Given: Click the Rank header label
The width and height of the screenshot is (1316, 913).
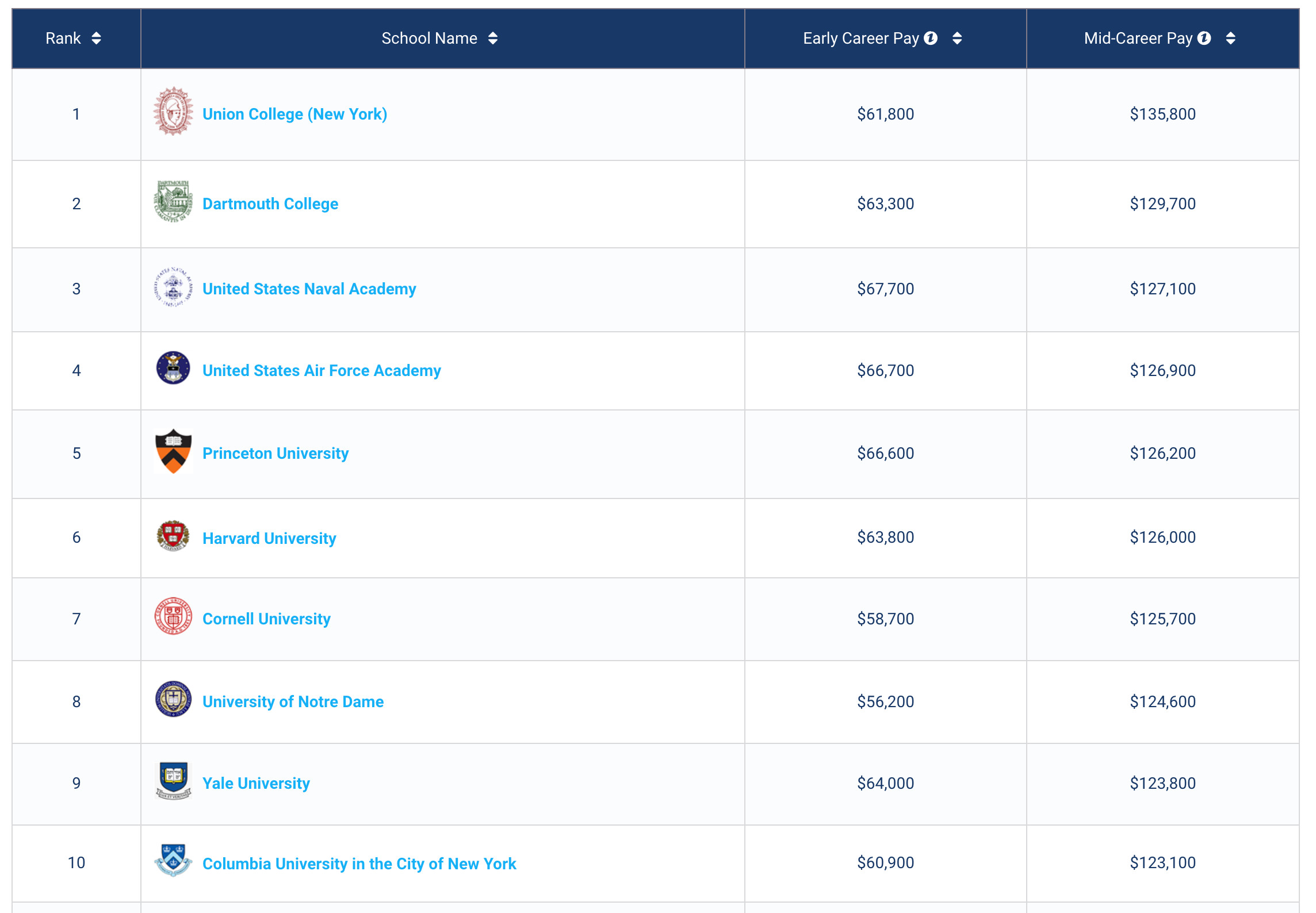Looking at the screenshot, I should [63, 38].
